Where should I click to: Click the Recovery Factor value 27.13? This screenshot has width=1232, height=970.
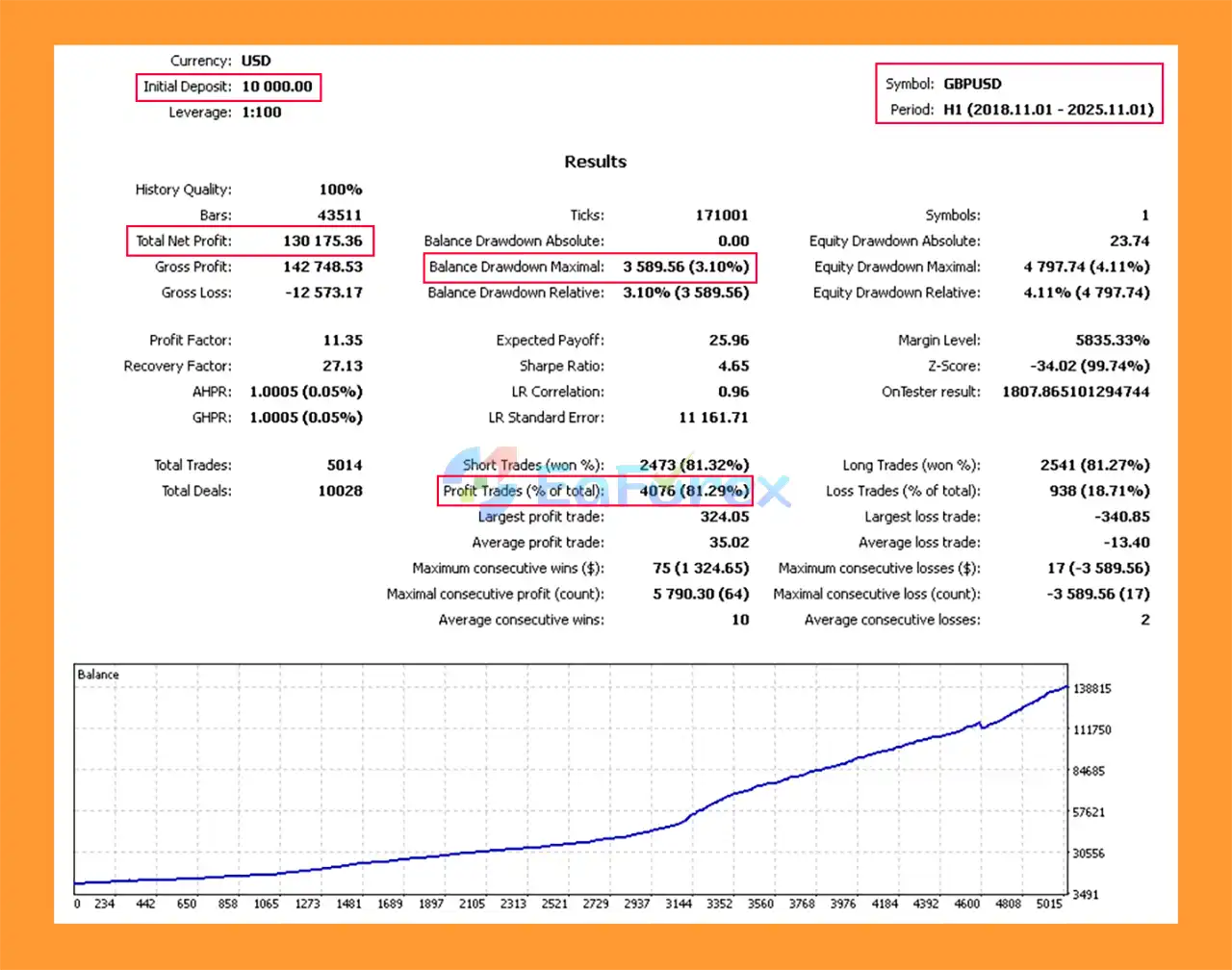pyautogui.click(x=342, y=366)
